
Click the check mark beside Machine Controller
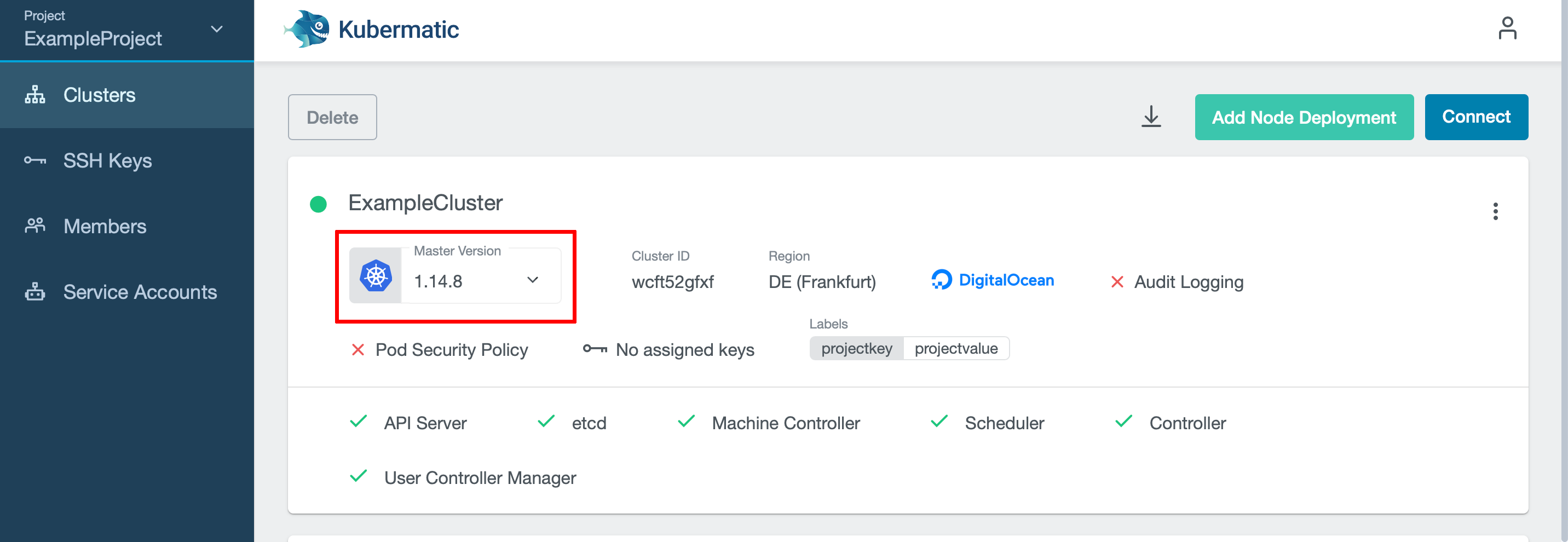point(686,422)
